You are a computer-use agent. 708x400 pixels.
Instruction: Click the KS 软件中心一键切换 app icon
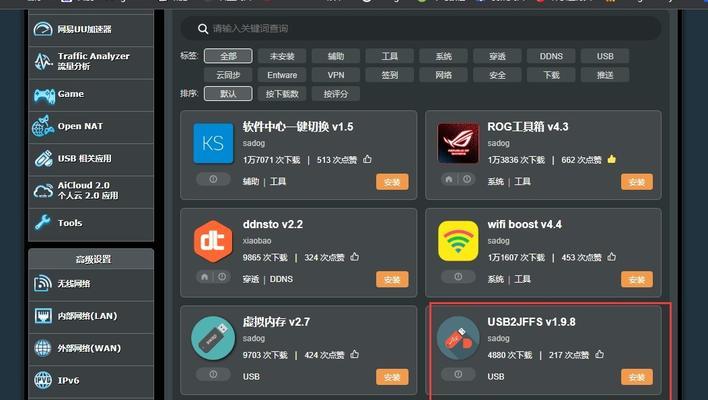tap(213, 143)
